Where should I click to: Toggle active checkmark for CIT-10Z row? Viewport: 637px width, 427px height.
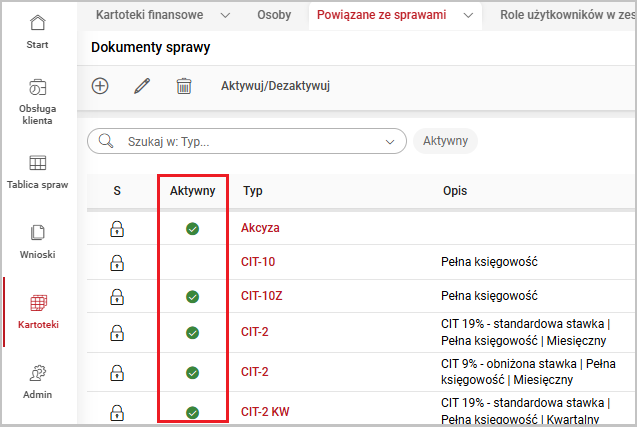coord(192,297)
